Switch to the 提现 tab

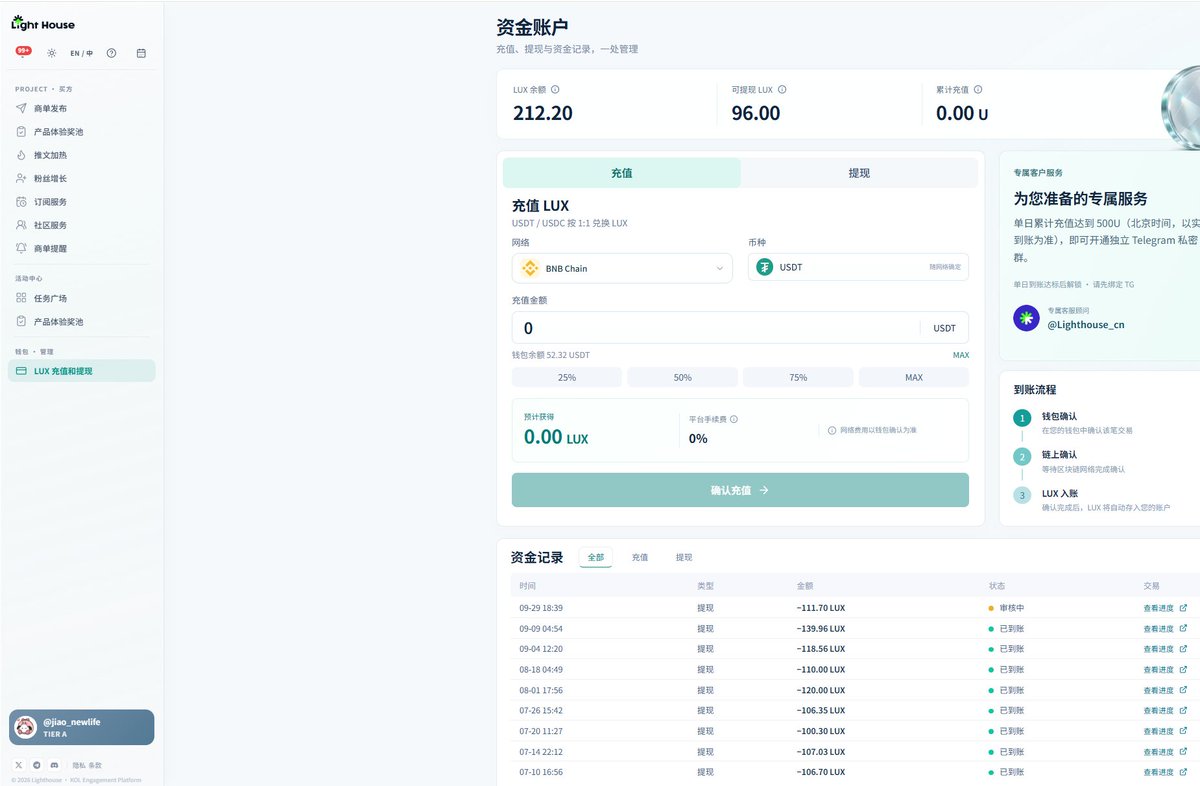(x=859, y=173)
